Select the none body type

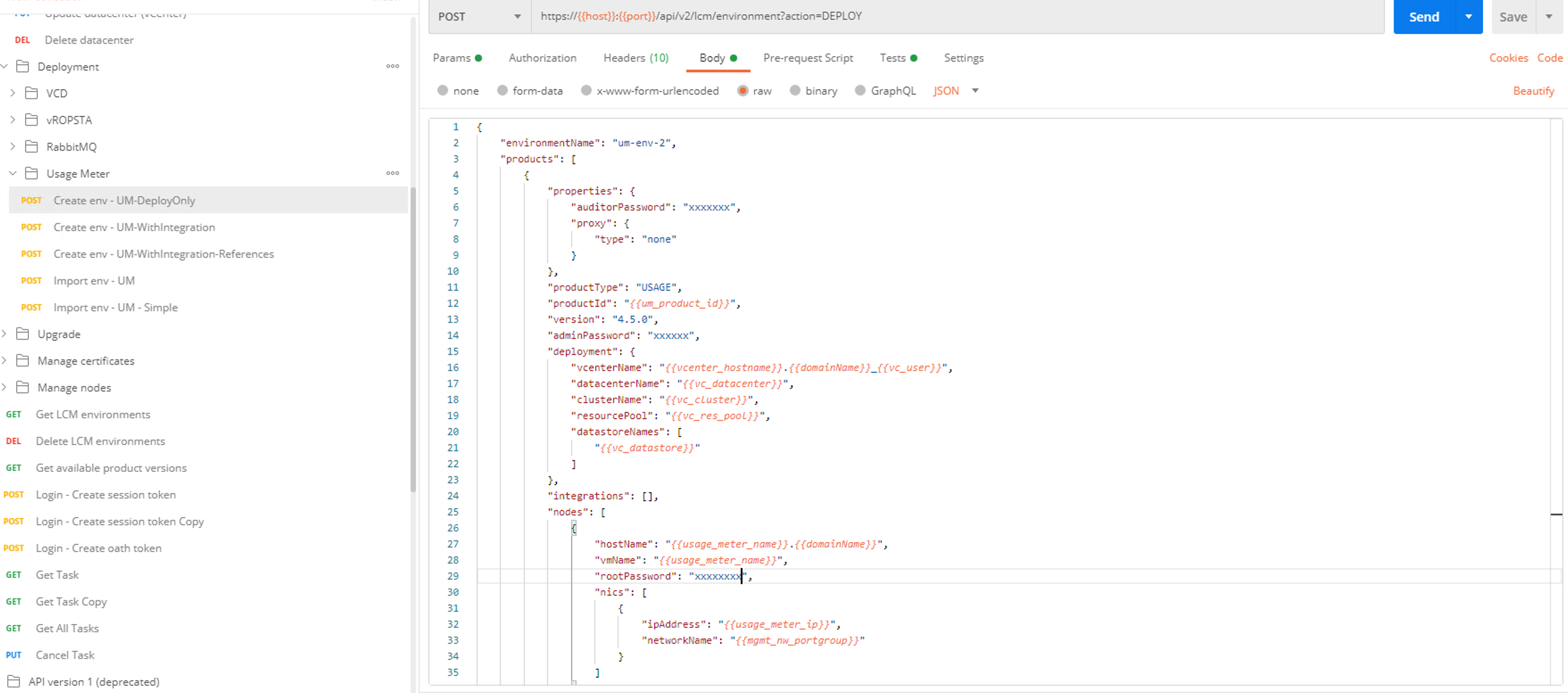(x=443, y=91)
